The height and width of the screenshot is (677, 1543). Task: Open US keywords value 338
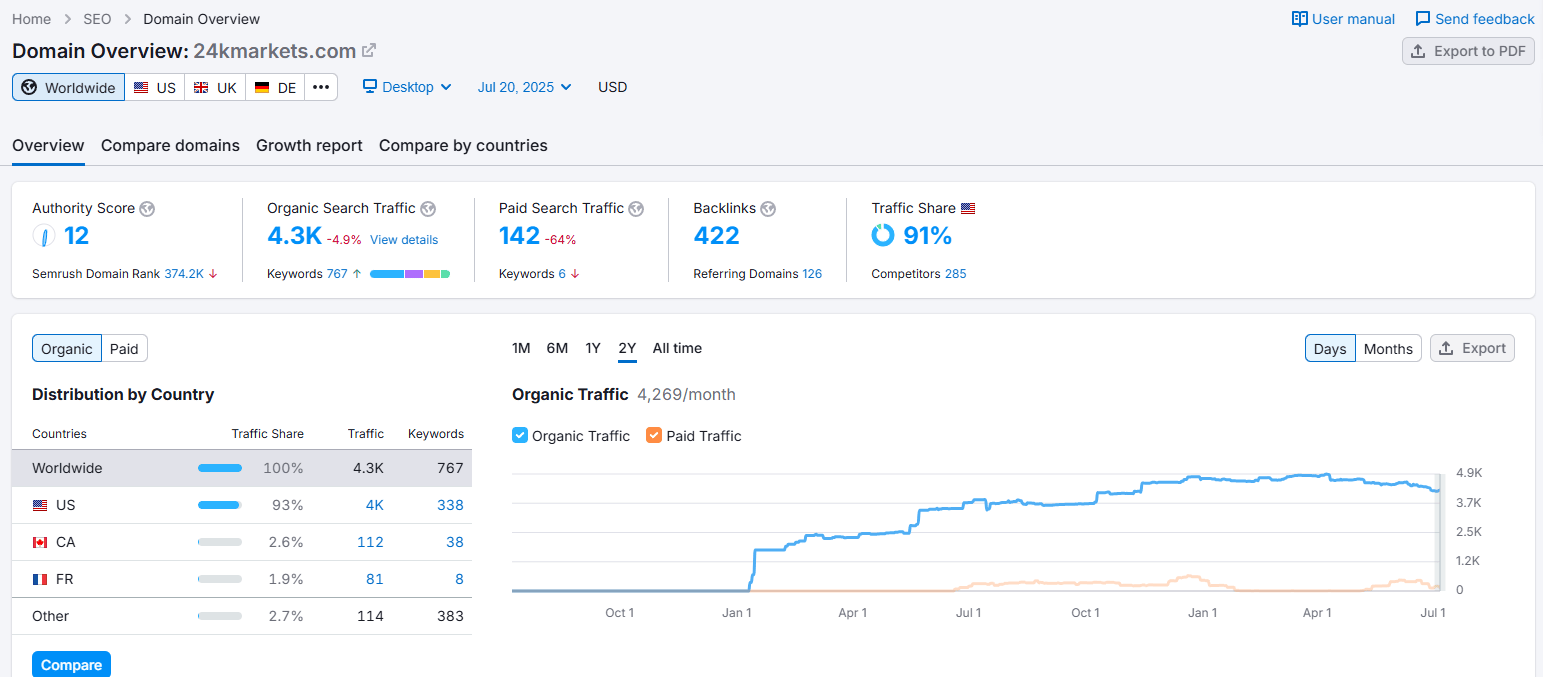(x=450, y=505)
